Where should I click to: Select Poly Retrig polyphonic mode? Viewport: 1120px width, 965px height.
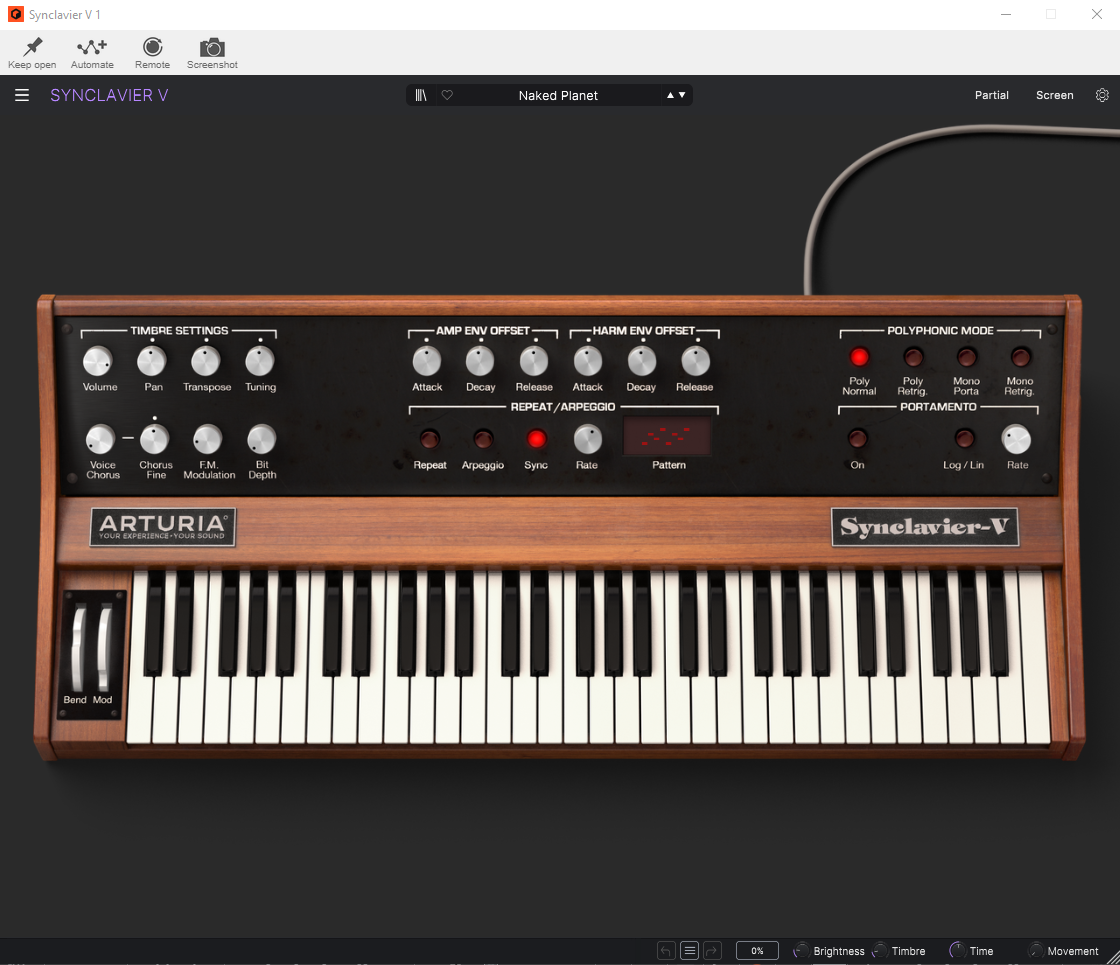click(912, 356)
